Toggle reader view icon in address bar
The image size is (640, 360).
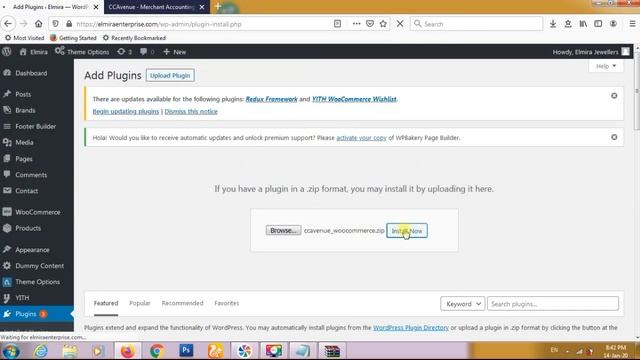tap(337, 24)
